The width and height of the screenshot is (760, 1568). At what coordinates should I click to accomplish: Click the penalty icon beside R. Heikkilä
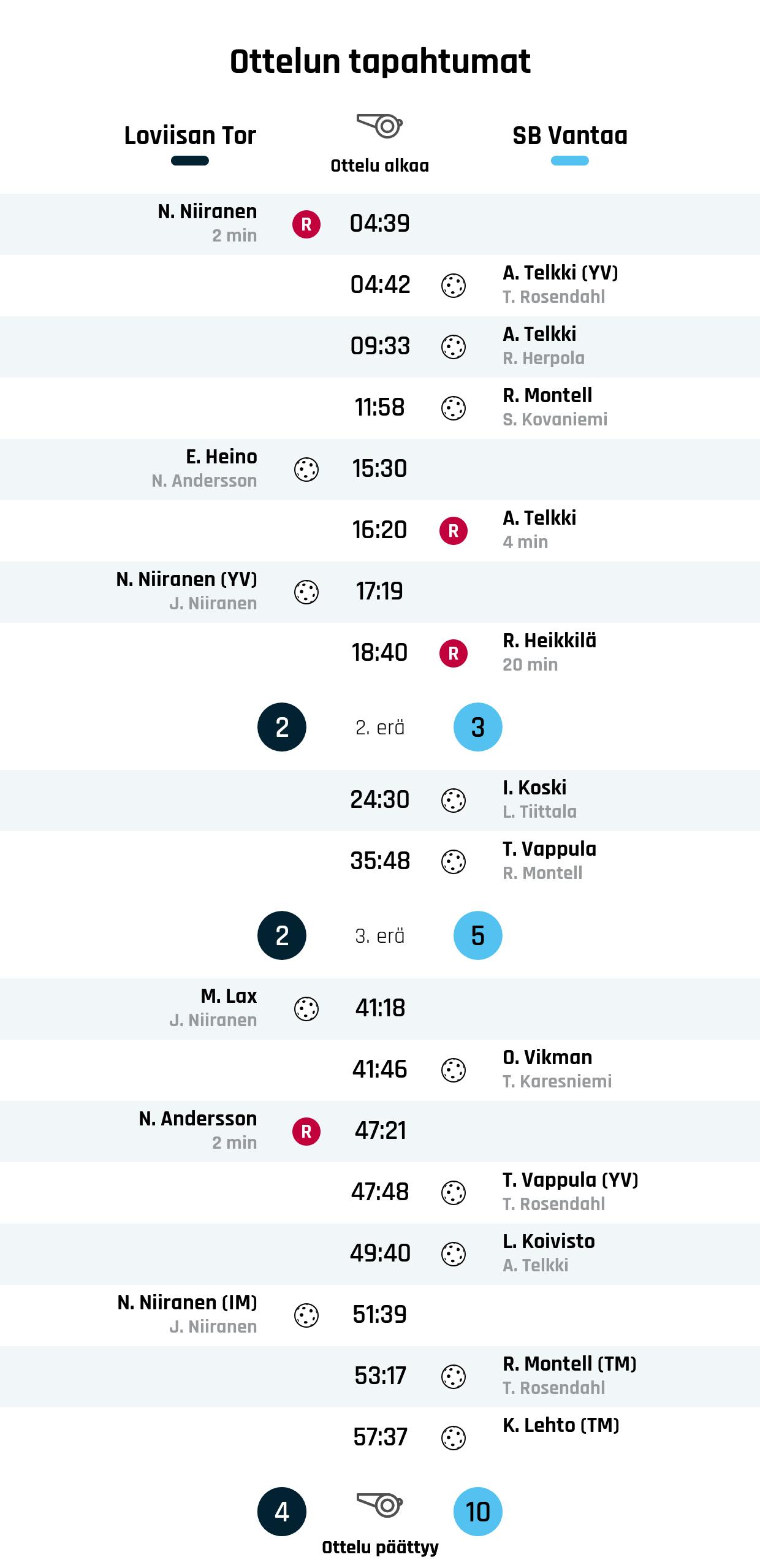454,653
